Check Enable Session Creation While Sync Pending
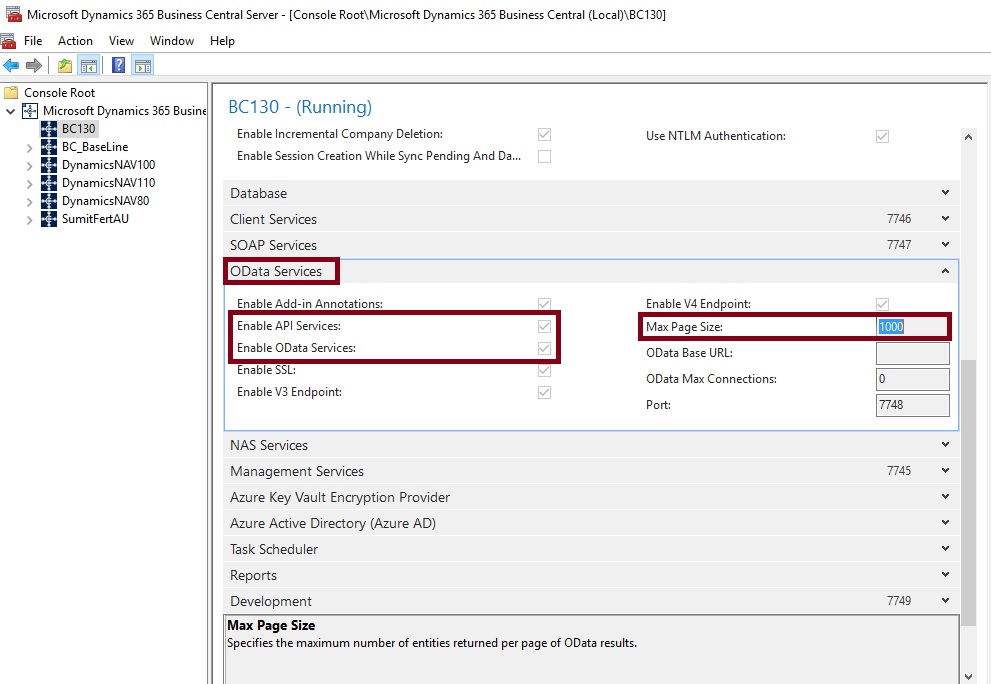Image resolution: width=991 pixels, height=684 pixels. (544, 156)
